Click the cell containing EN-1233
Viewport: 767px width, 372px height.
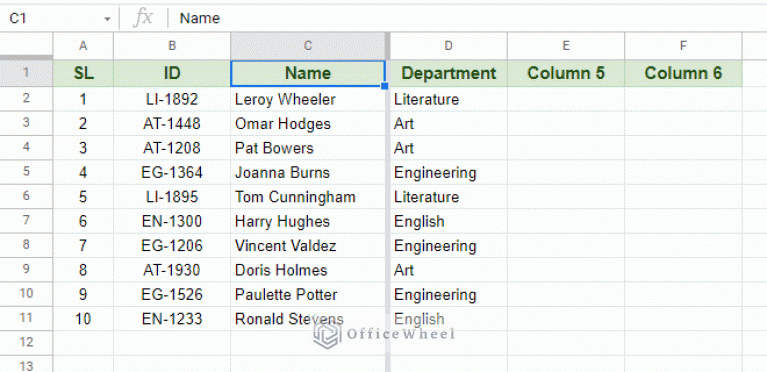pos(172,319)
